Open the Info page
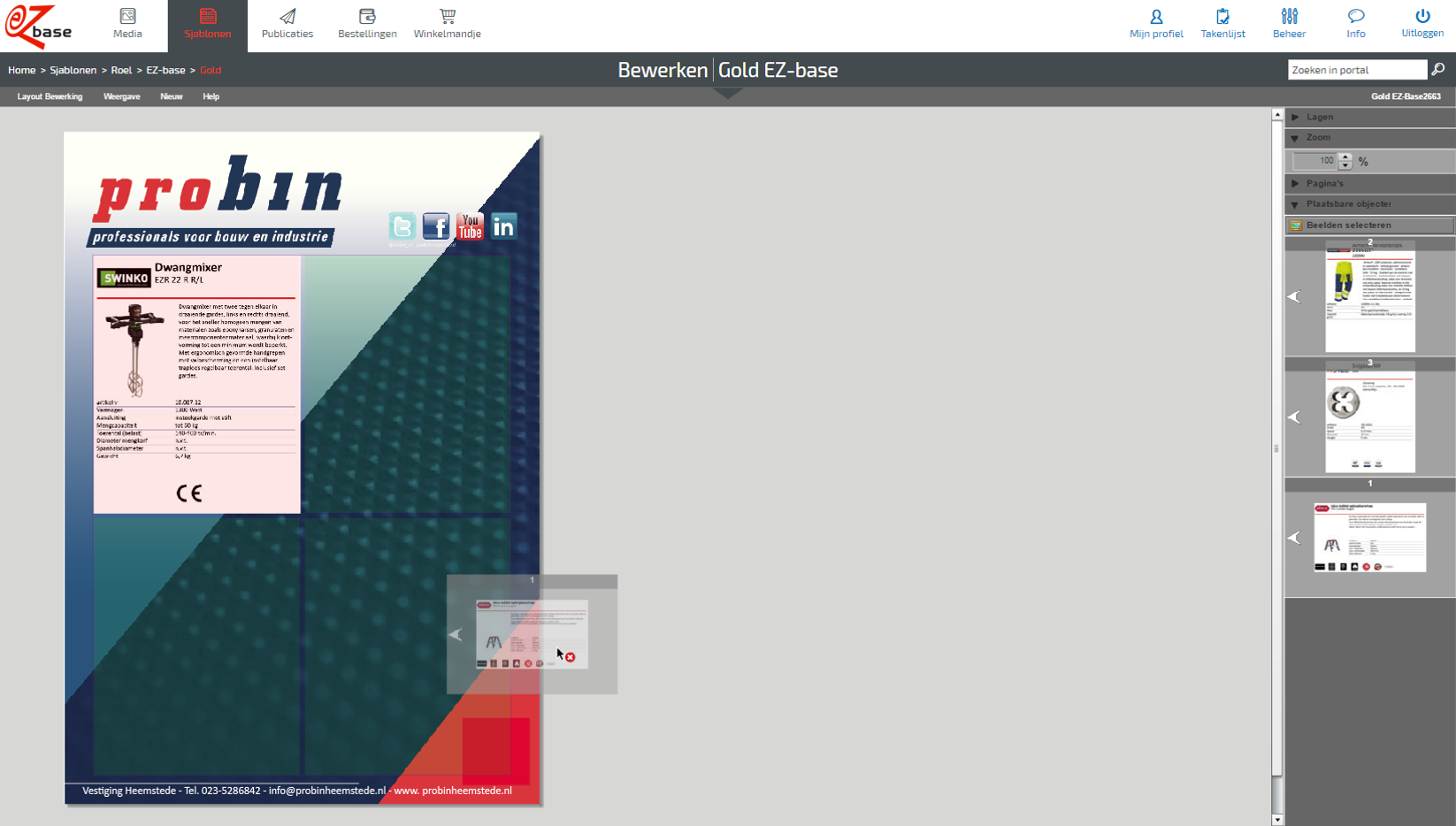This screenshot has width=1456, height=826. (1356, 24)
